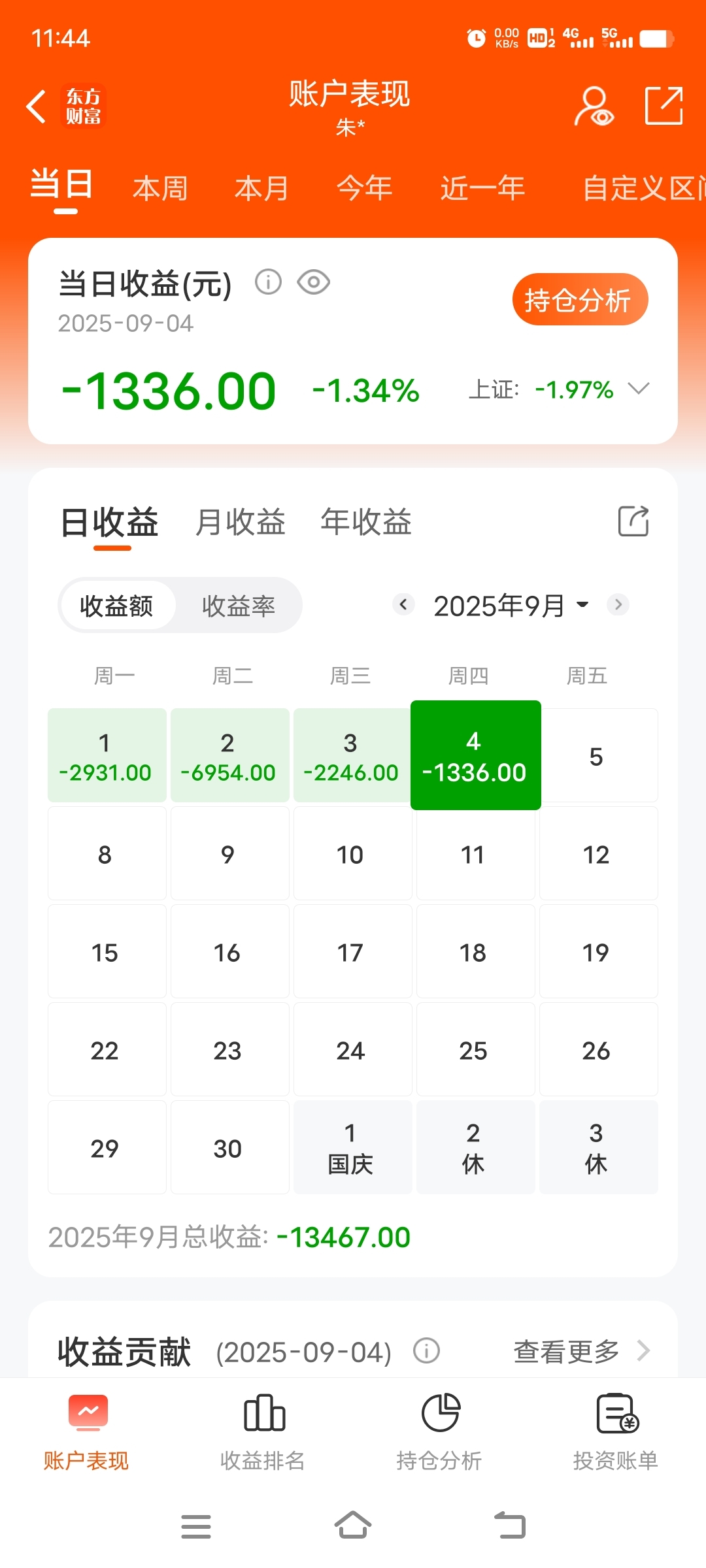706x1568 pixels.
Task: Open info icon next to 收益贡献
Action: [426, 1350]
